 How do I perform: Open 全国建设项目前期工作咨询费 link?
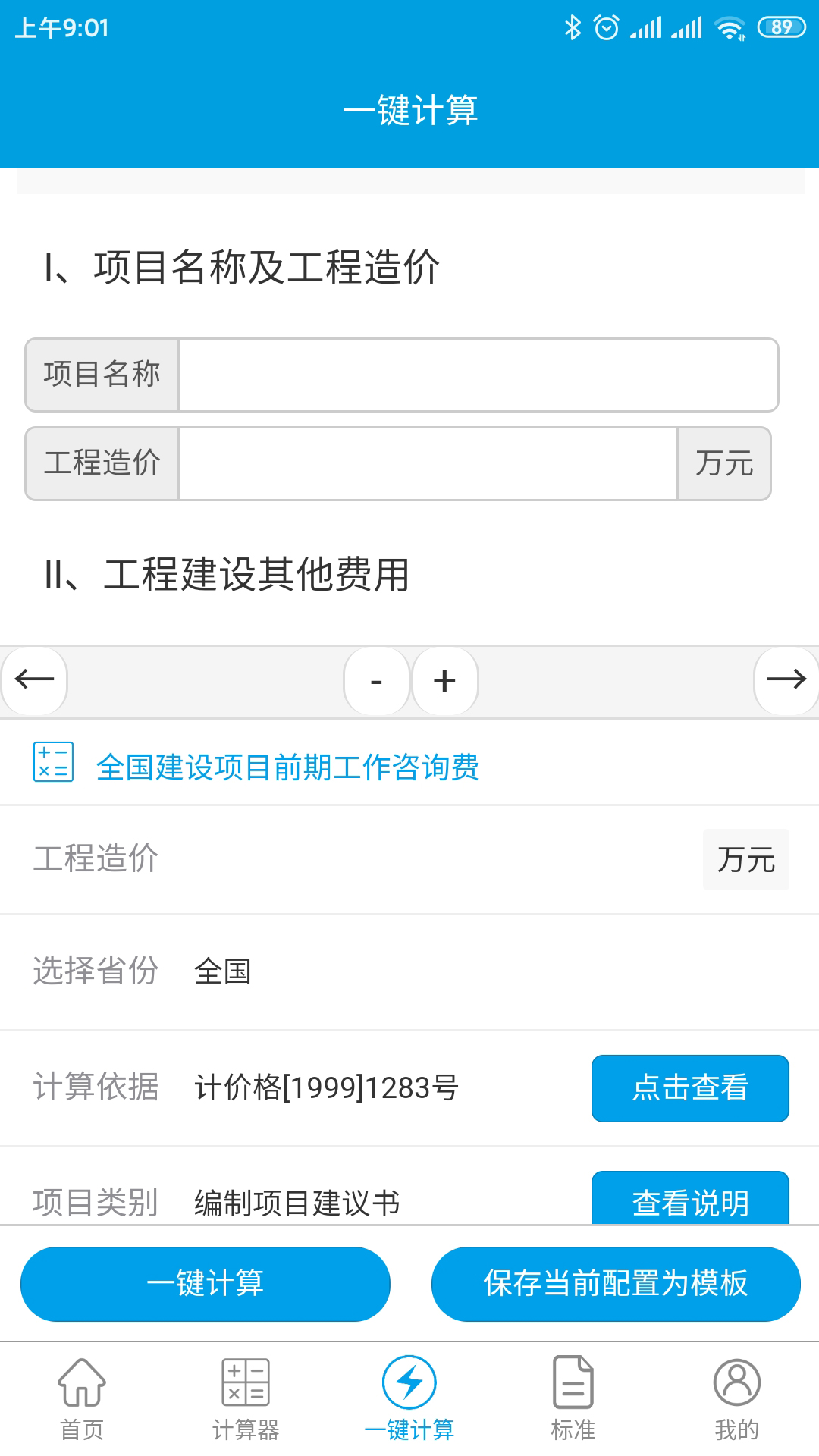[x=287, y=767]
